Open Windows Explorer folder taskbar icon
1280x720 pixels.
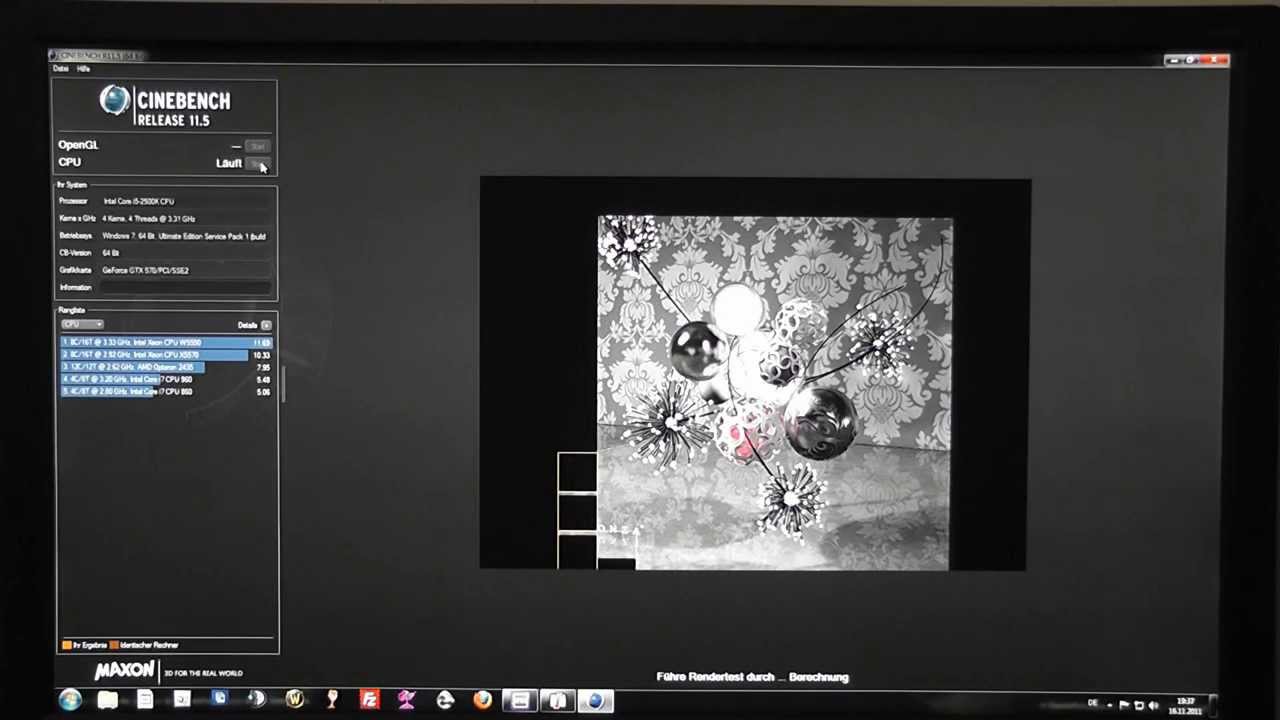point(107,700)
